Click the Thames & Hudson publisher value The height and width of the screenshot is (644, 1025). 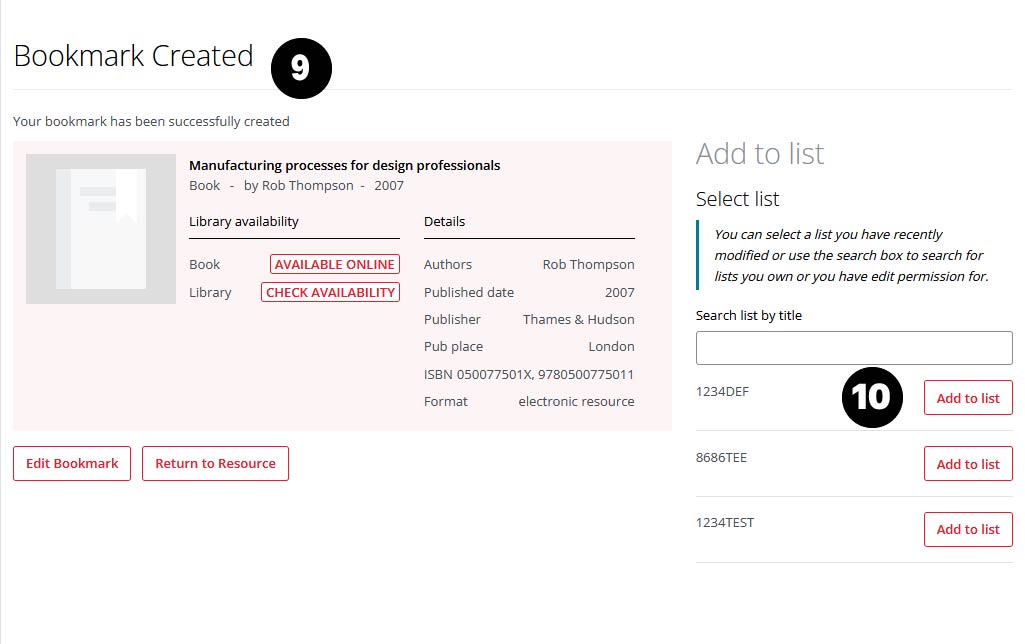[578, 320]
